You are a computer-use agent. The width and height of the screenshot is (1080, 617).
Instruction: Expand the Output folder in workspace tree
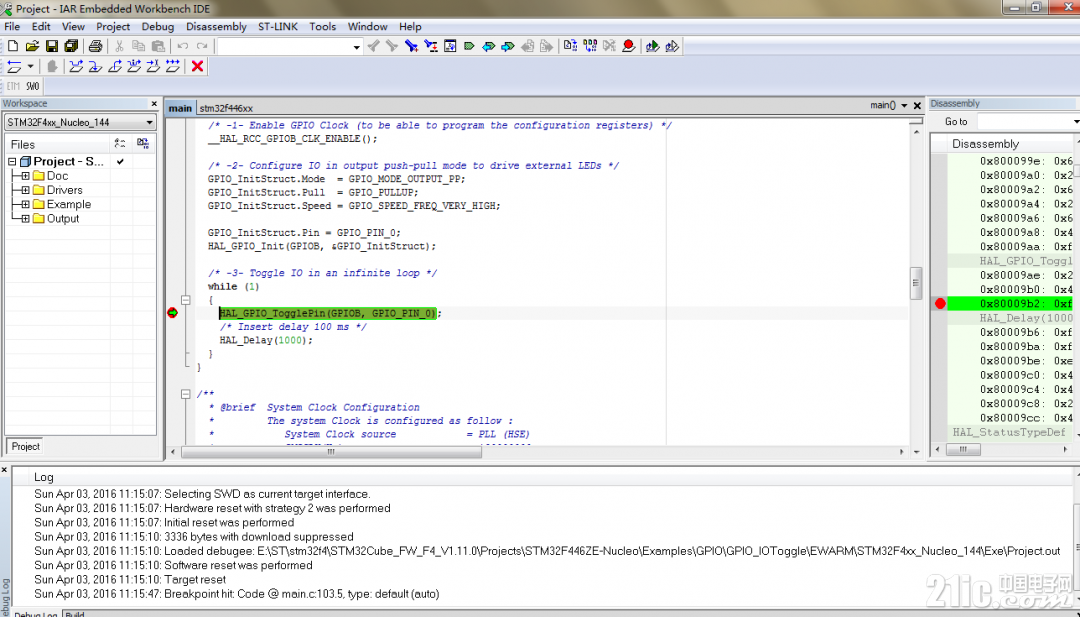[25, 219]
